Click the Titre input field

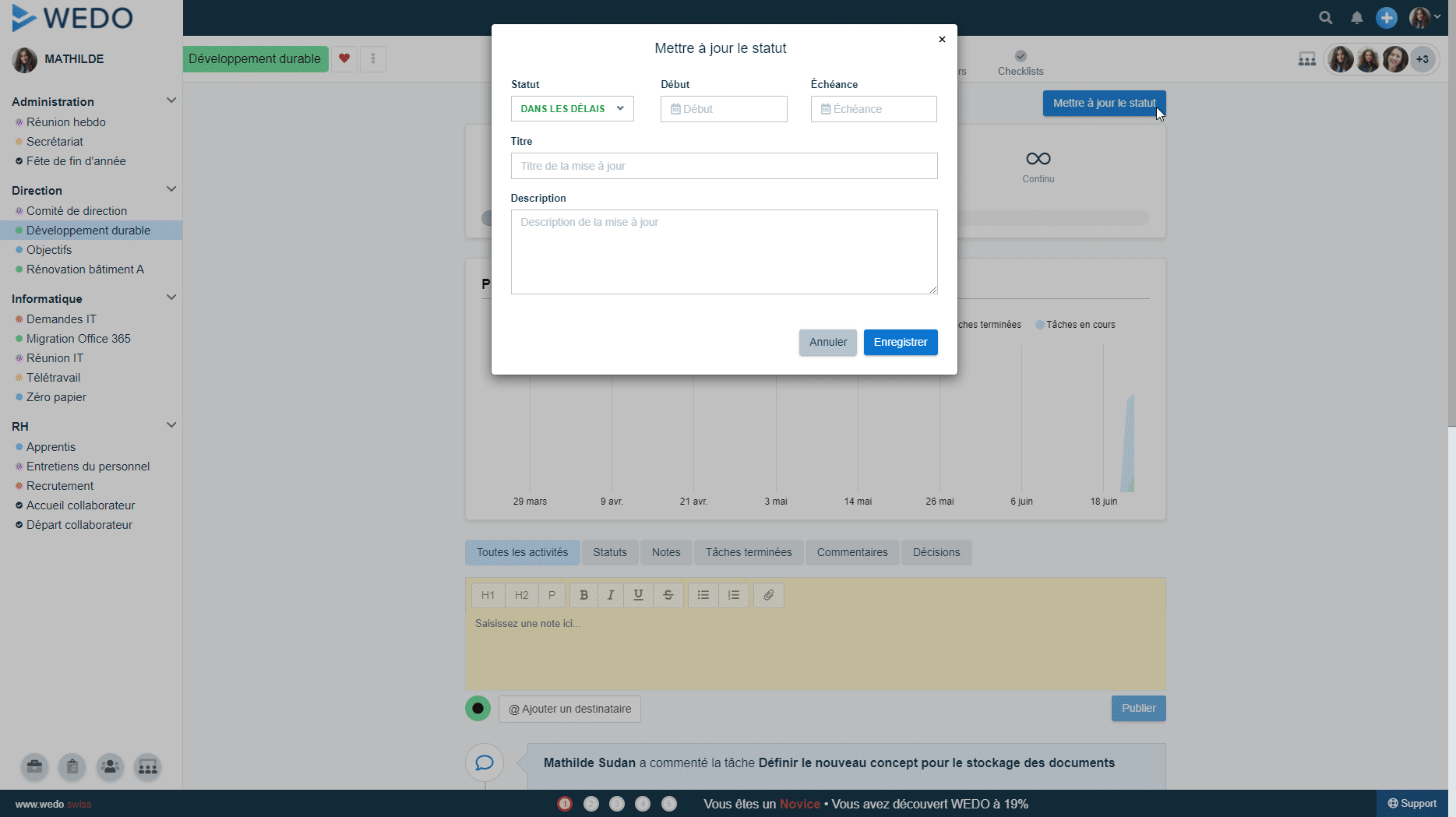tap(724, 166)
